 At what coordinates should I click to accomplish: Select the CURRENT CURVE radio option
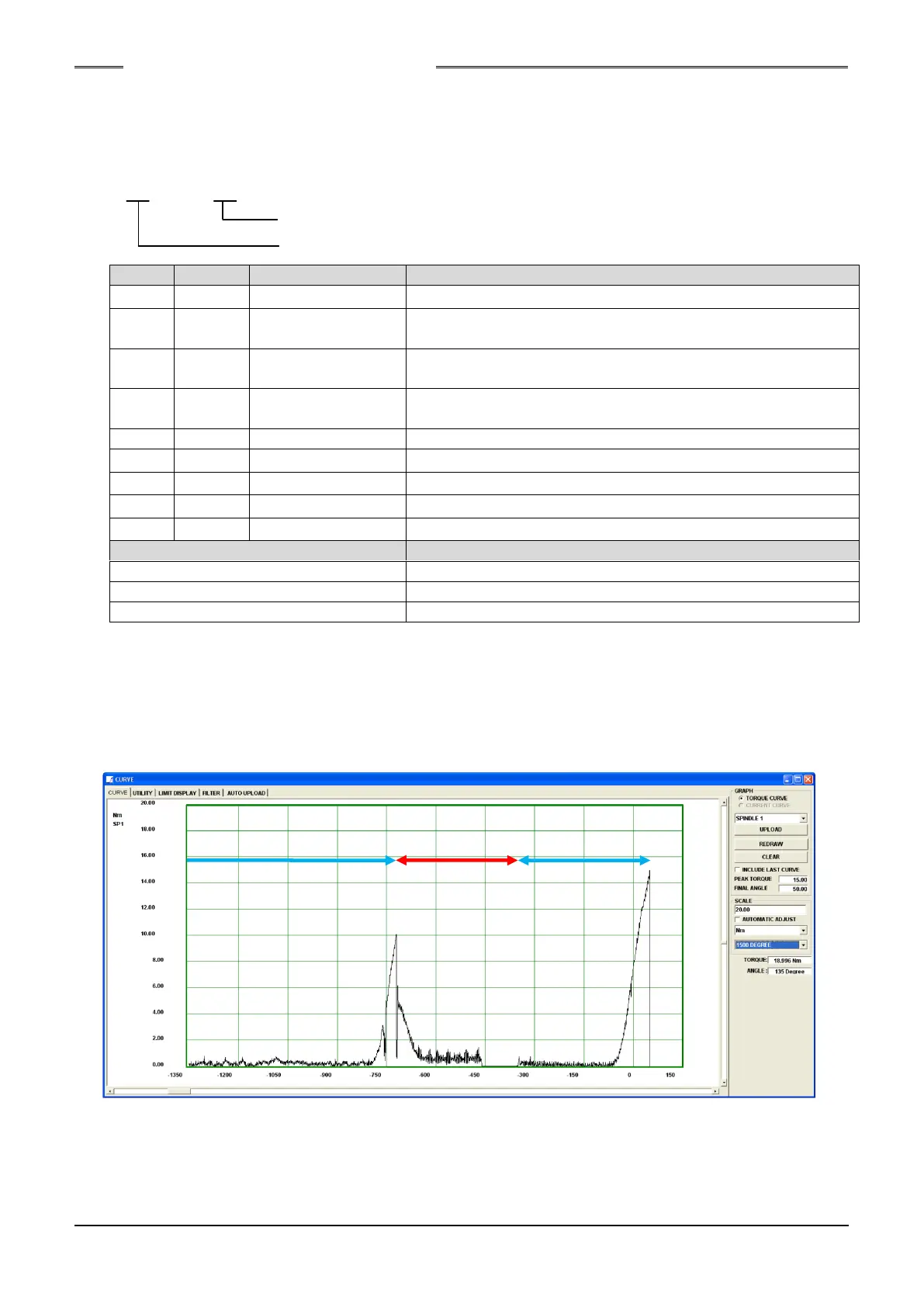click(x=741, y=806)
